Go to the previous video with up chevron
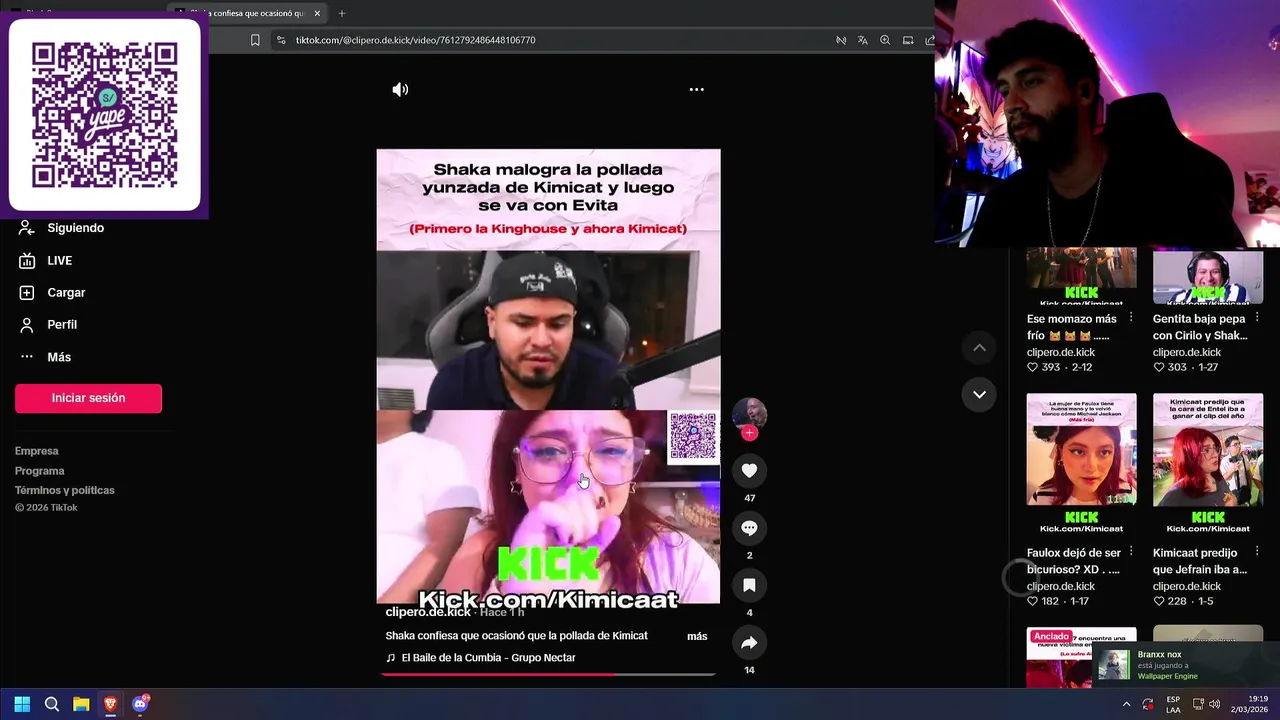The image size is (1280, 720). (x=979, y=347)
